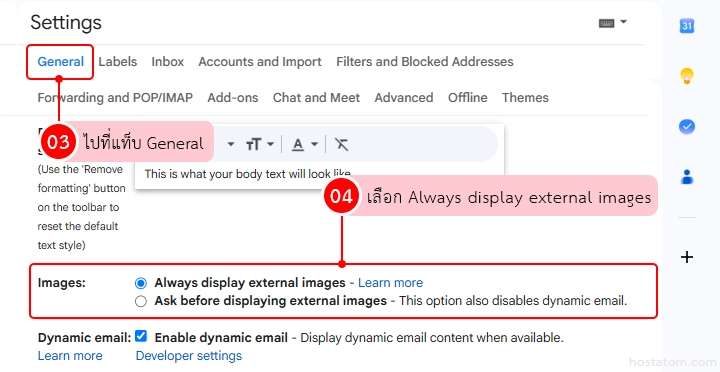Open Google Keep lightbulb icon

(x=686, y=76)
